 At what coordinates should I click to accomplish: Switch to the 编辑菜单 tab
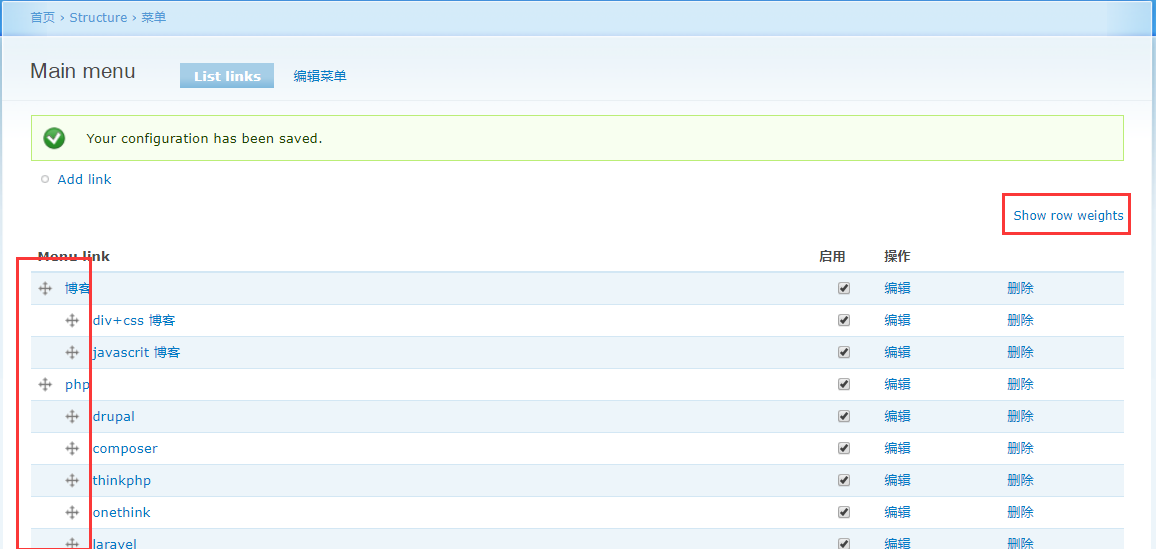[320, 76]
